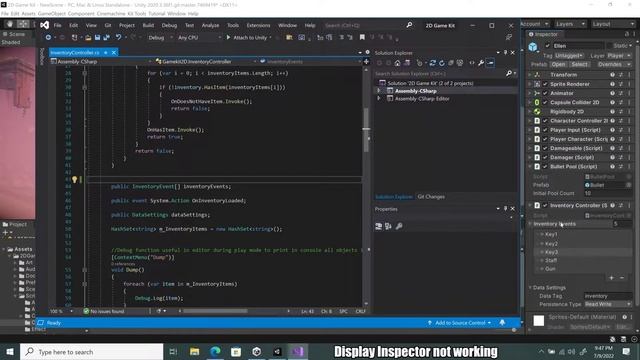This screenshot has height=360, width=640.
Task: Click the bookmark icon in the toolbar
Action: tap(362, 37)
